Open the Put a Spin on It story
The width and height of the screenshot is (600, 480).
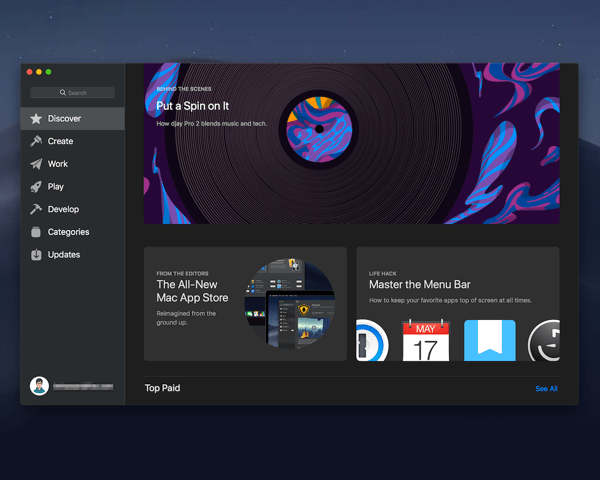[351, 144]
